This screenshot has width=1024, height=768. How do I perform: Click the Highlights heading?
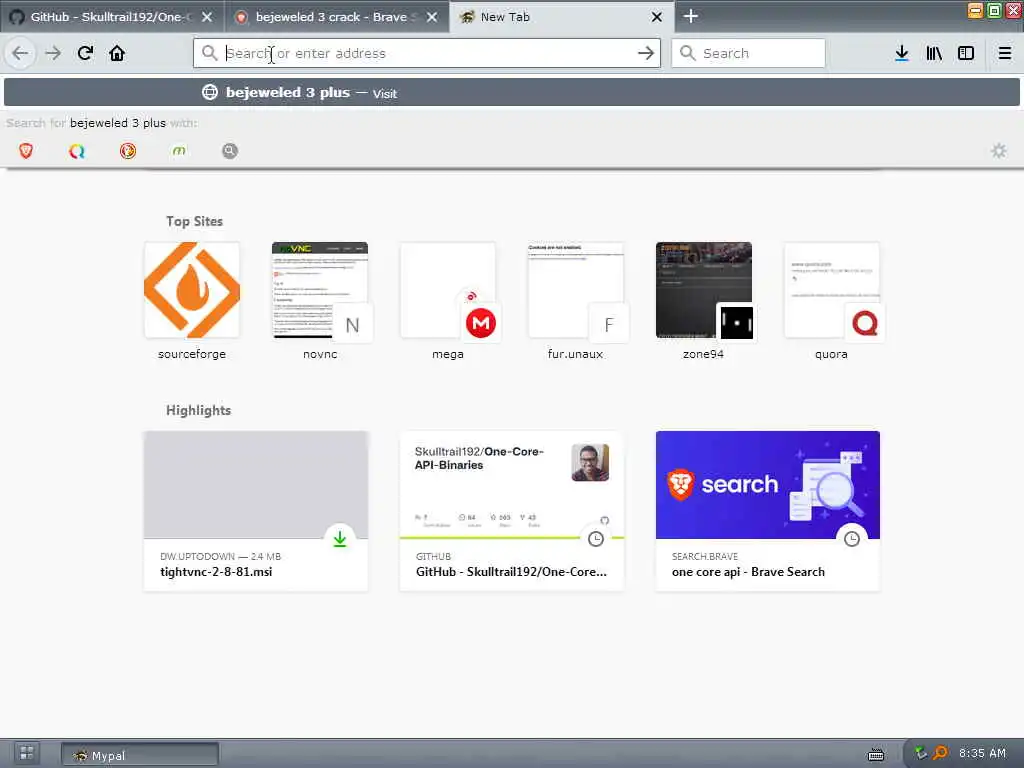tap(199, 410)
